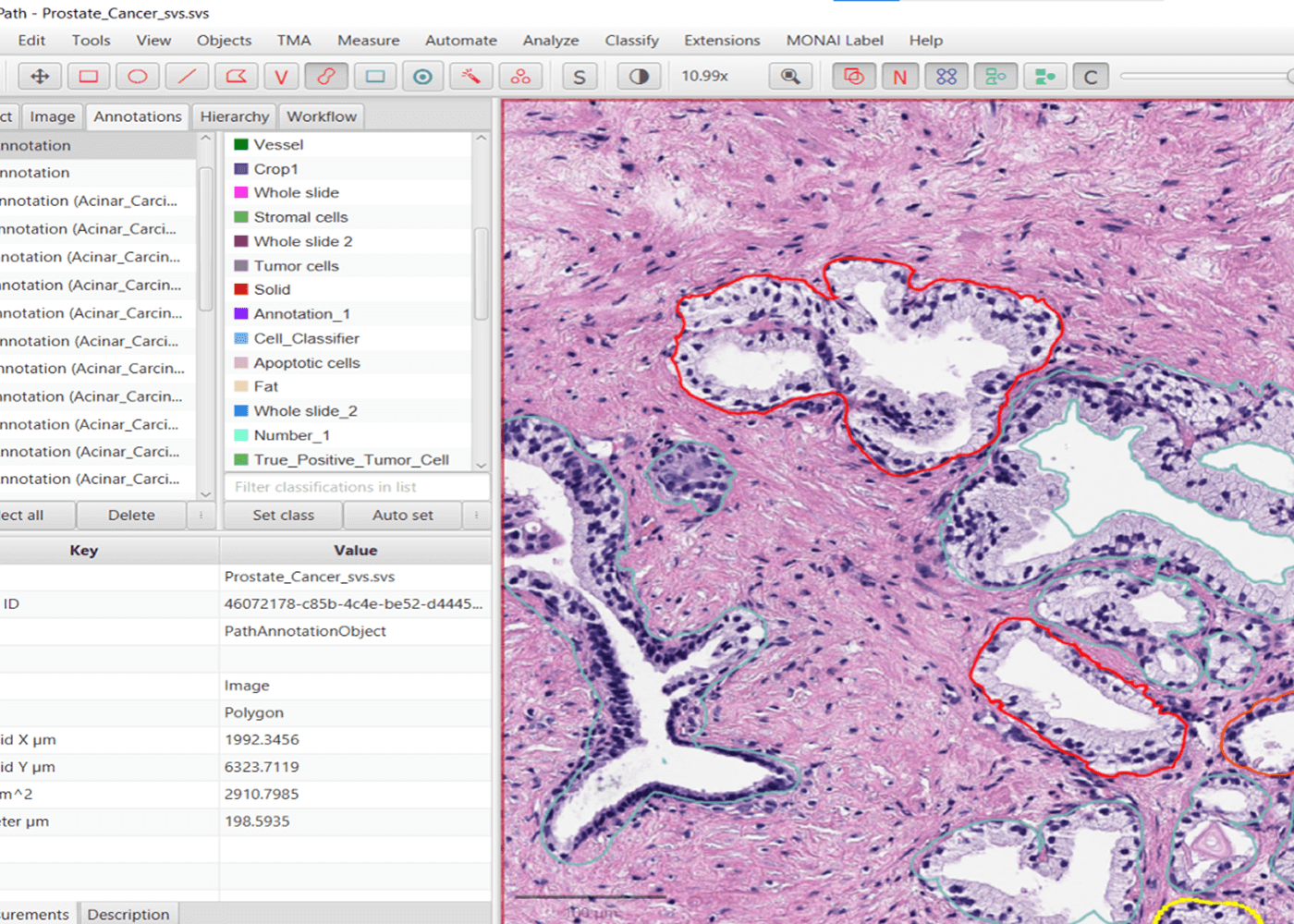1294x924 pixels.
Task: Expand the three-dot menu beside Delete
Action: pyautogui.click(x=201, y=515)
